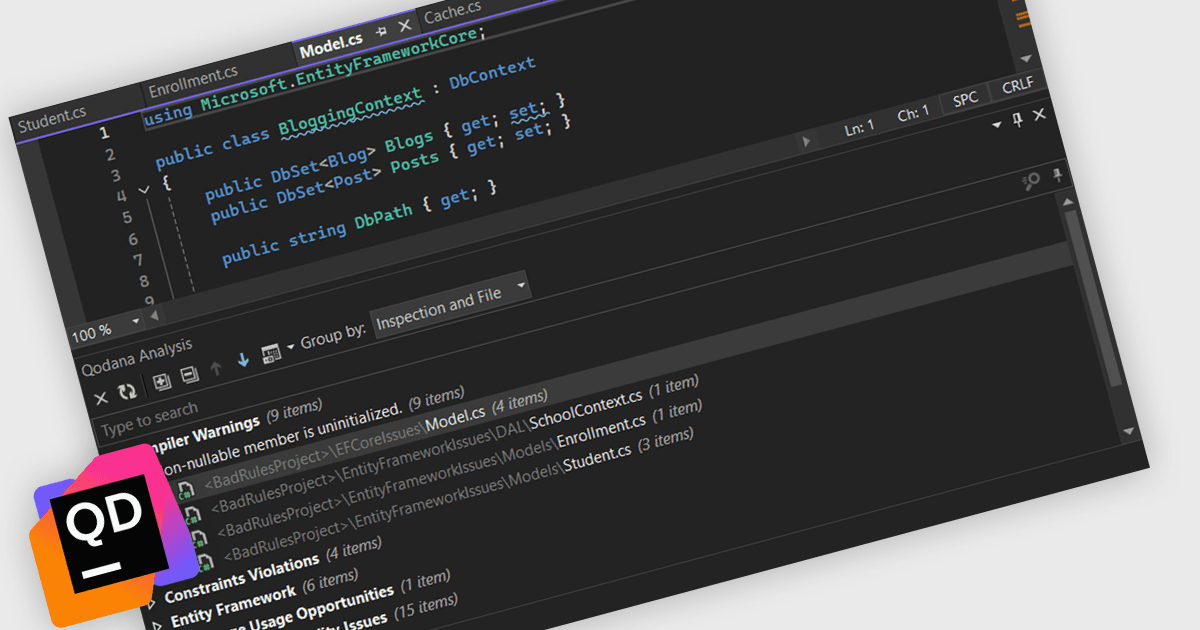Screen dimensions: 1200x630
Task: Click BloggingContext in the class declaration
Action: [350, 112]
